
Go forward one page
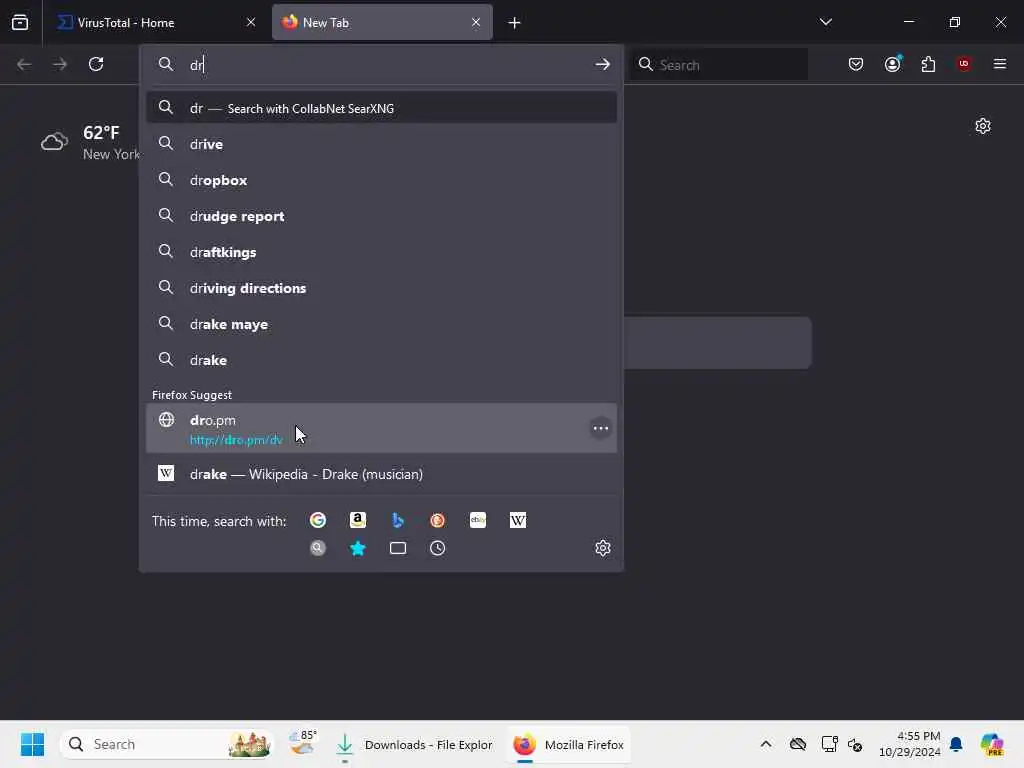coord(60,64)
